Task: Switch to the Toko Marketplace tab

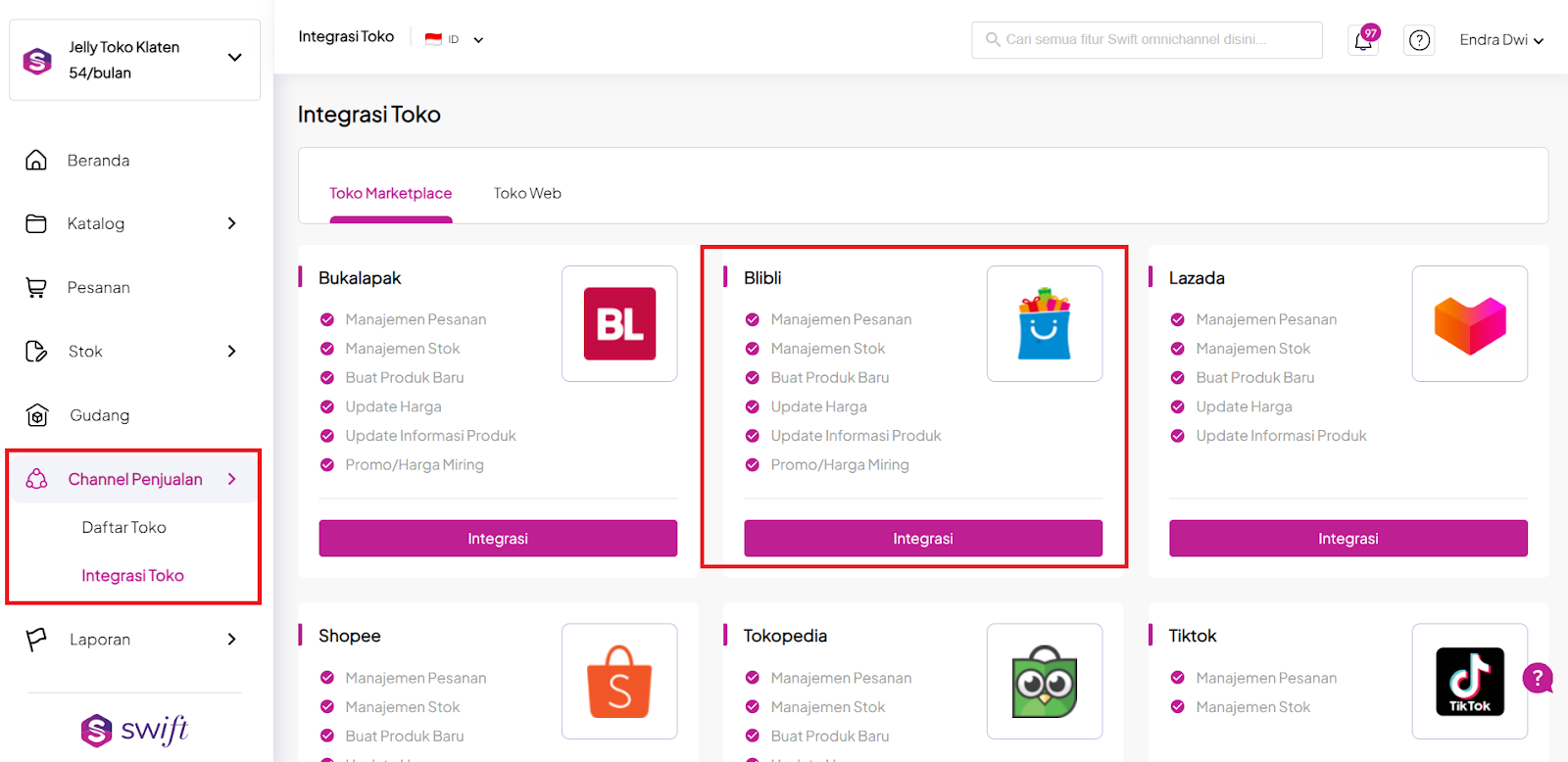Action: point(391,194)
